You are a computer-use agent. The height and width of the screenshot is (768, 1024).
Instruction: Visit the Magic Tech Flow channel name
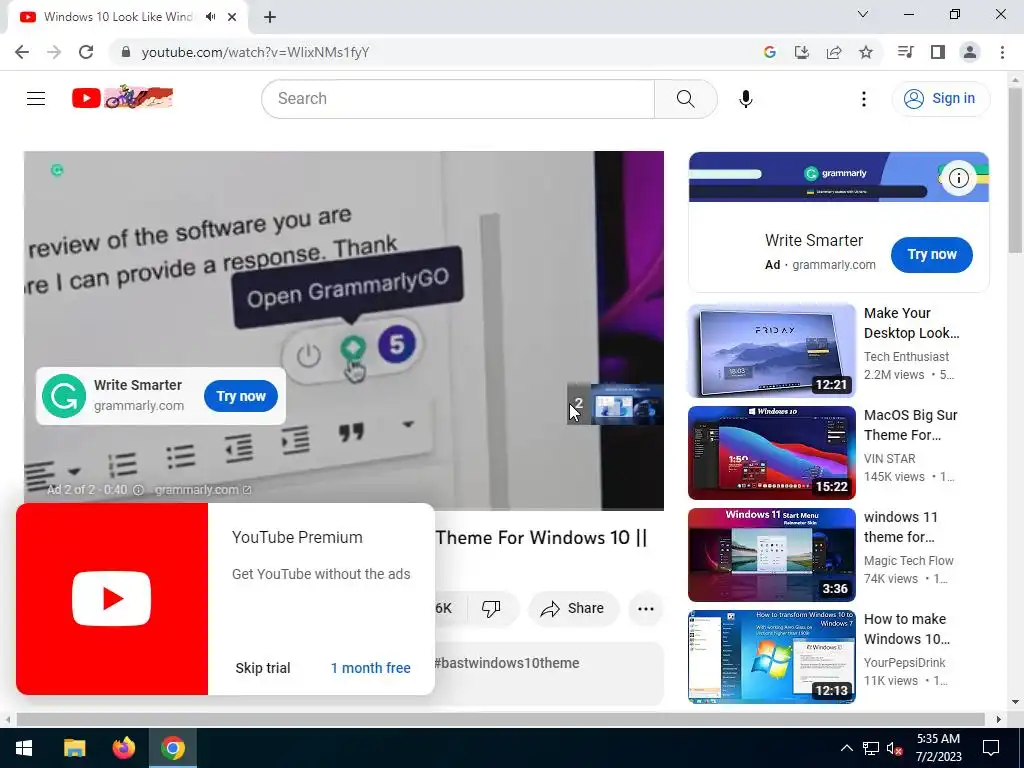pos(908,560)
